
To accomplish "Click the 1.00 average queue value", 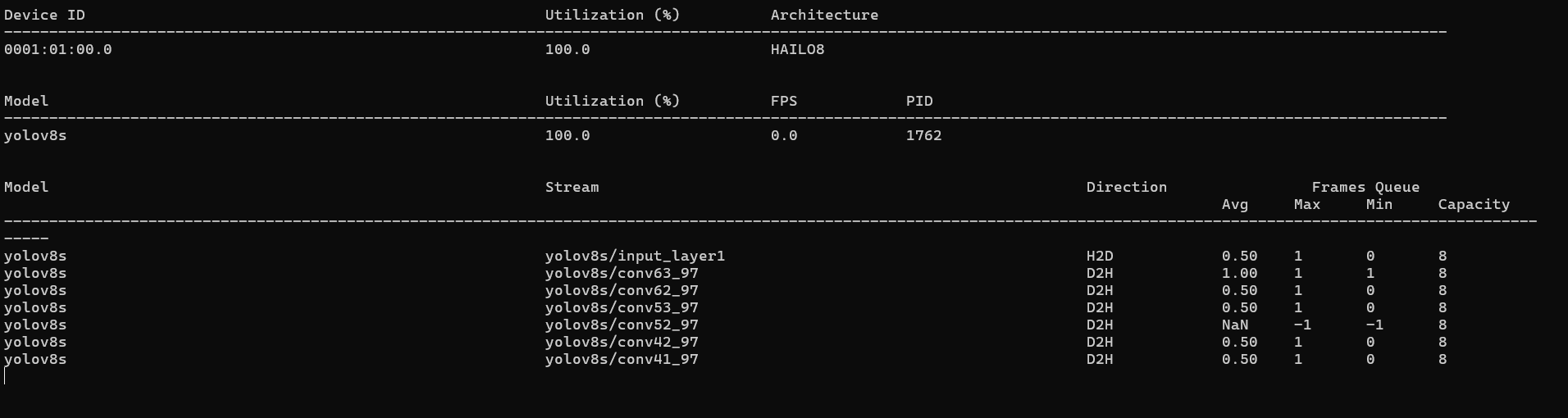I will click(1239, 273).
